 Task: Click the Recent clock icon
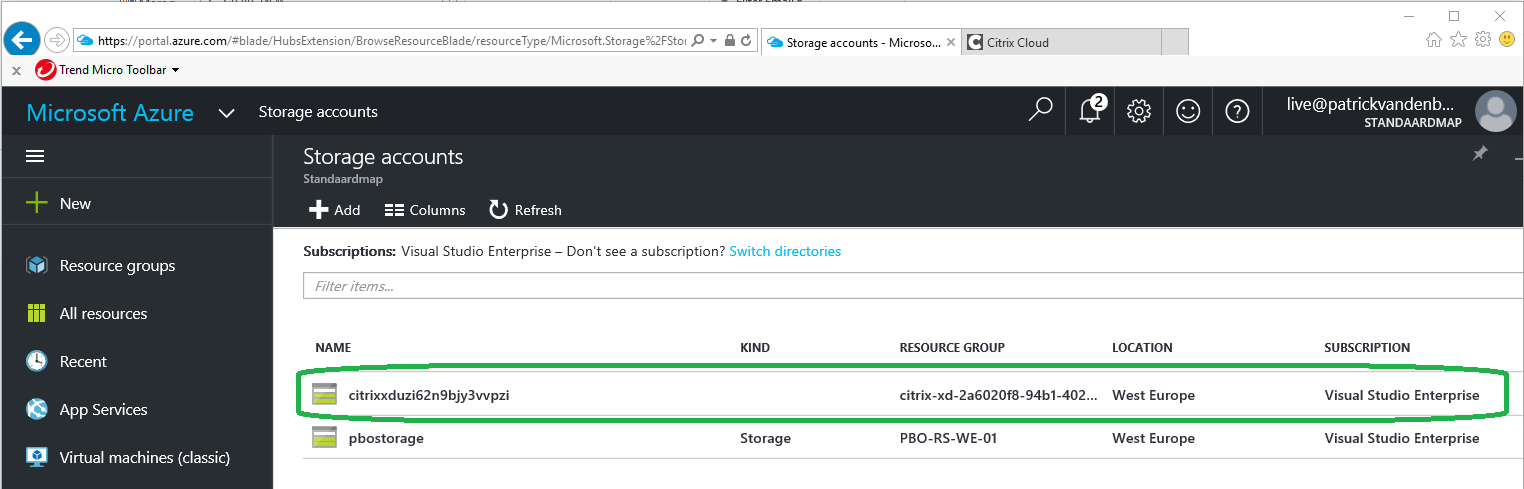[37, 361]
